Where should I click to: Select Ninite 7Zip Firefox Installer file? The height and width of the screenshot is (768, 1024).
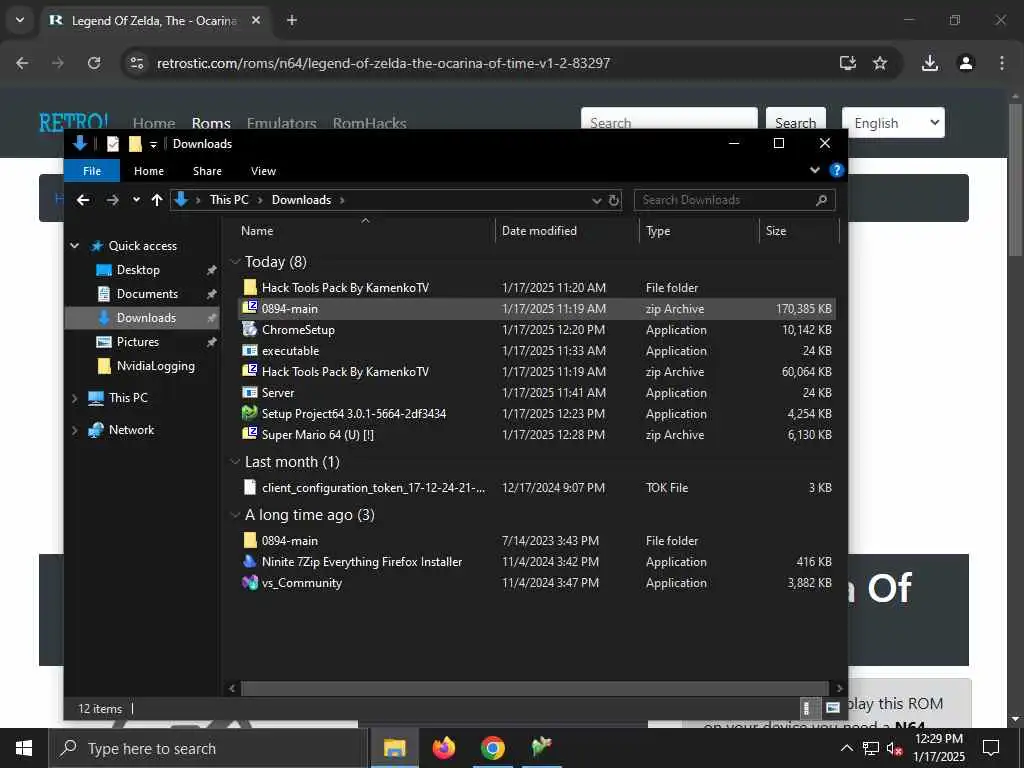click(537, 562)
